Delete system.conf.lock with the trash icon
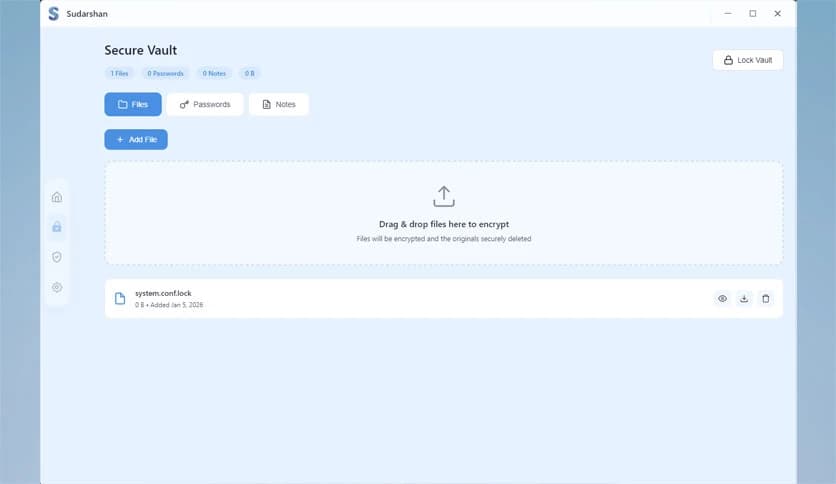The width and height of the screenshot is (836, 484). pos(766,299)
